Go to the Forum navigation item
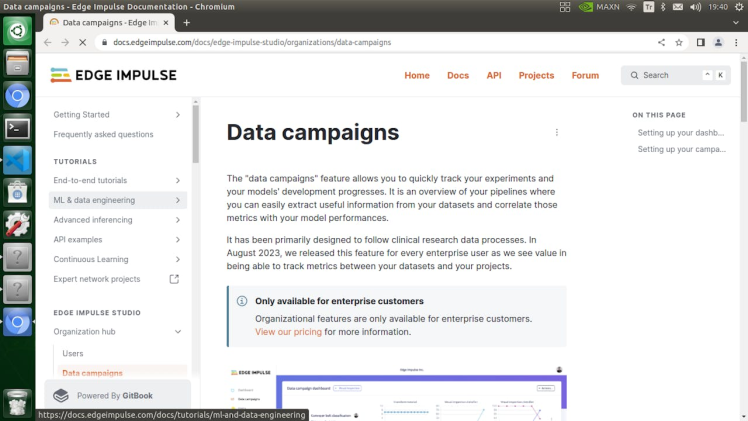The width and height of the screenshot is (748, 421). (585, 75)
